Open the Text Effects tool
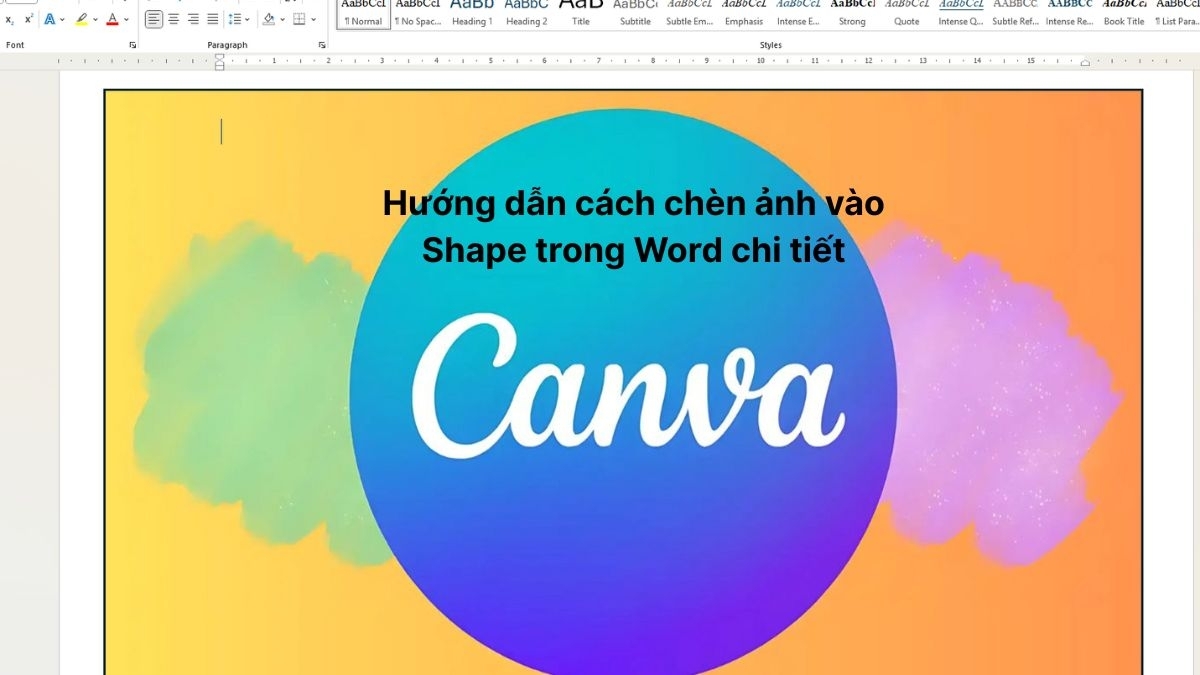This screenshot has height=675, width=1200. click(x=50, y=19)
